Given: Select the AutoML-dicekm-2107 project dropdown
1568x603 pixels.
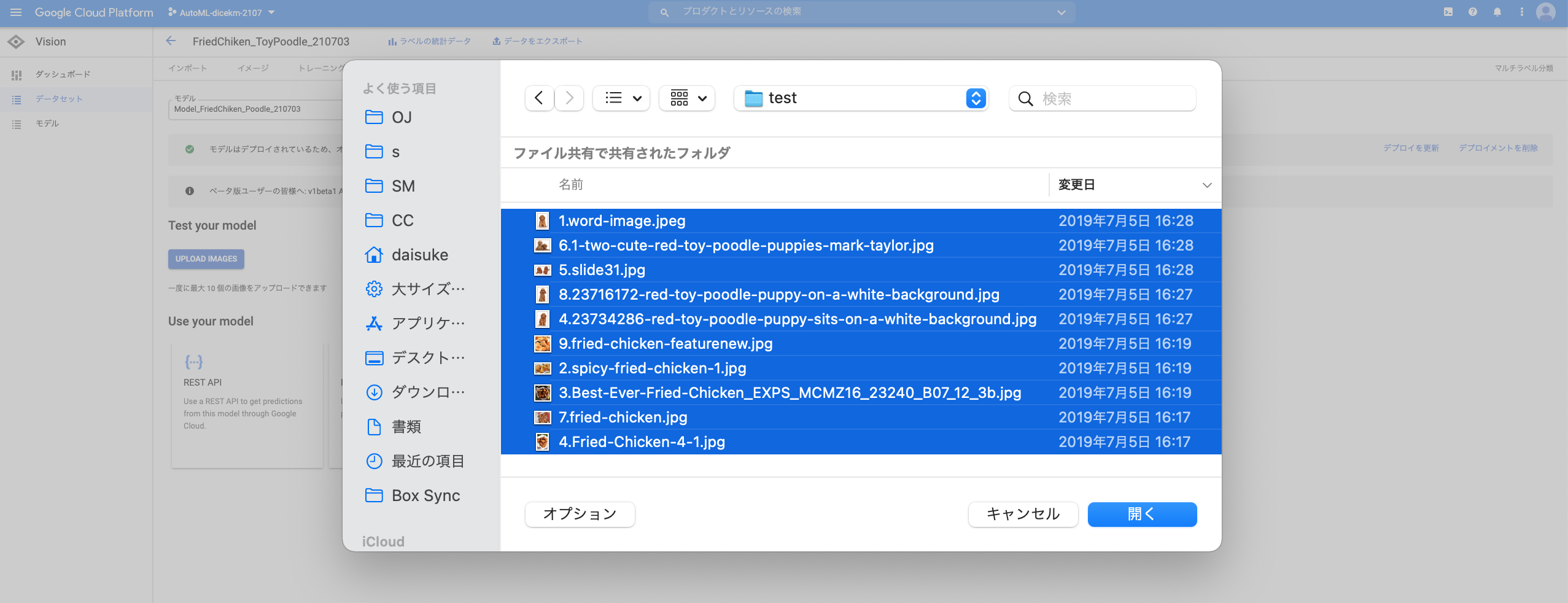Looking at the screenshot, I should 222,12.
